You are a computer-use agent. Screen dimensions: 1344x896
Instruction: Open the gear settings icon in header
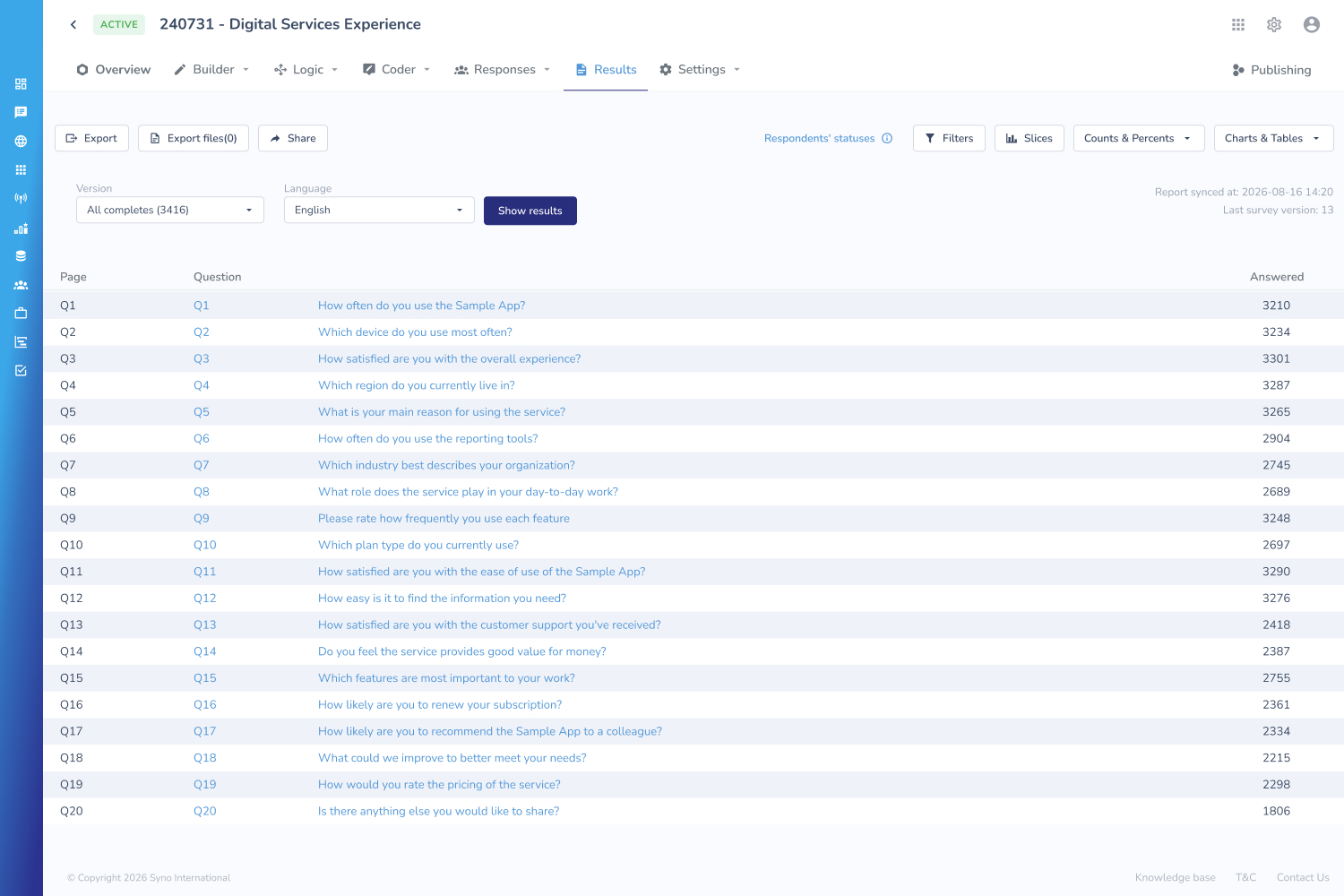pyautogui.click(x=1274, y=24)
